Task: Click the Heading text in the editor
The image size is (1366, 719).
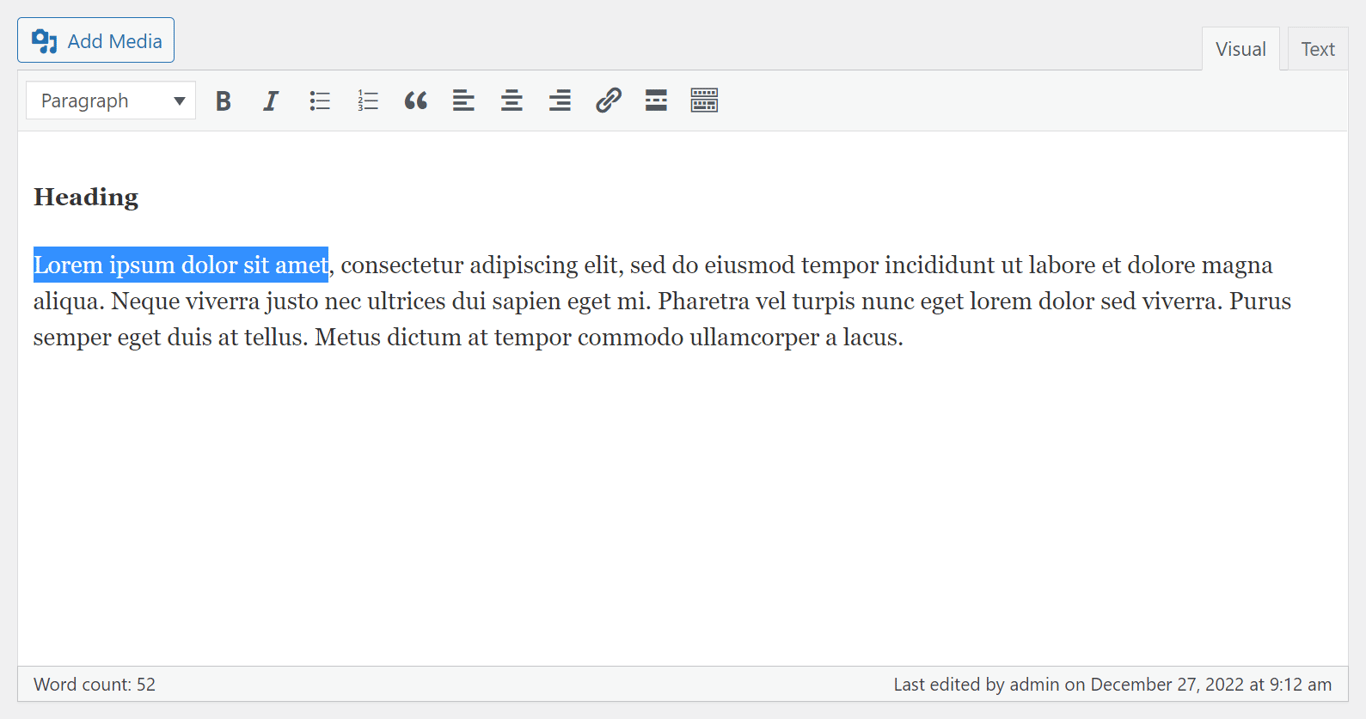Action: (x=85, y=196)
